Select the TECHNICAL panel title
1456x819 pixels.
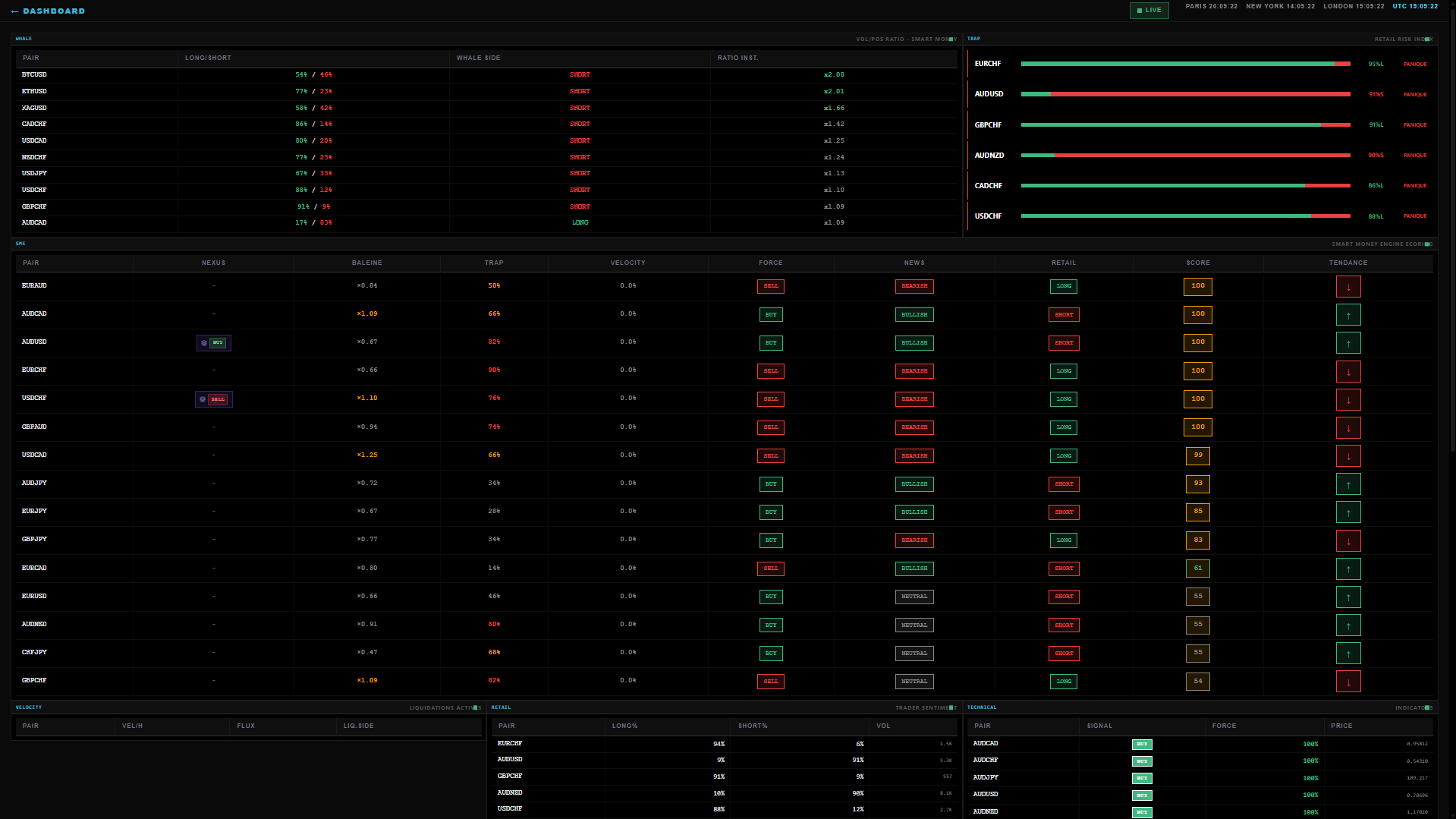point(982,707)
